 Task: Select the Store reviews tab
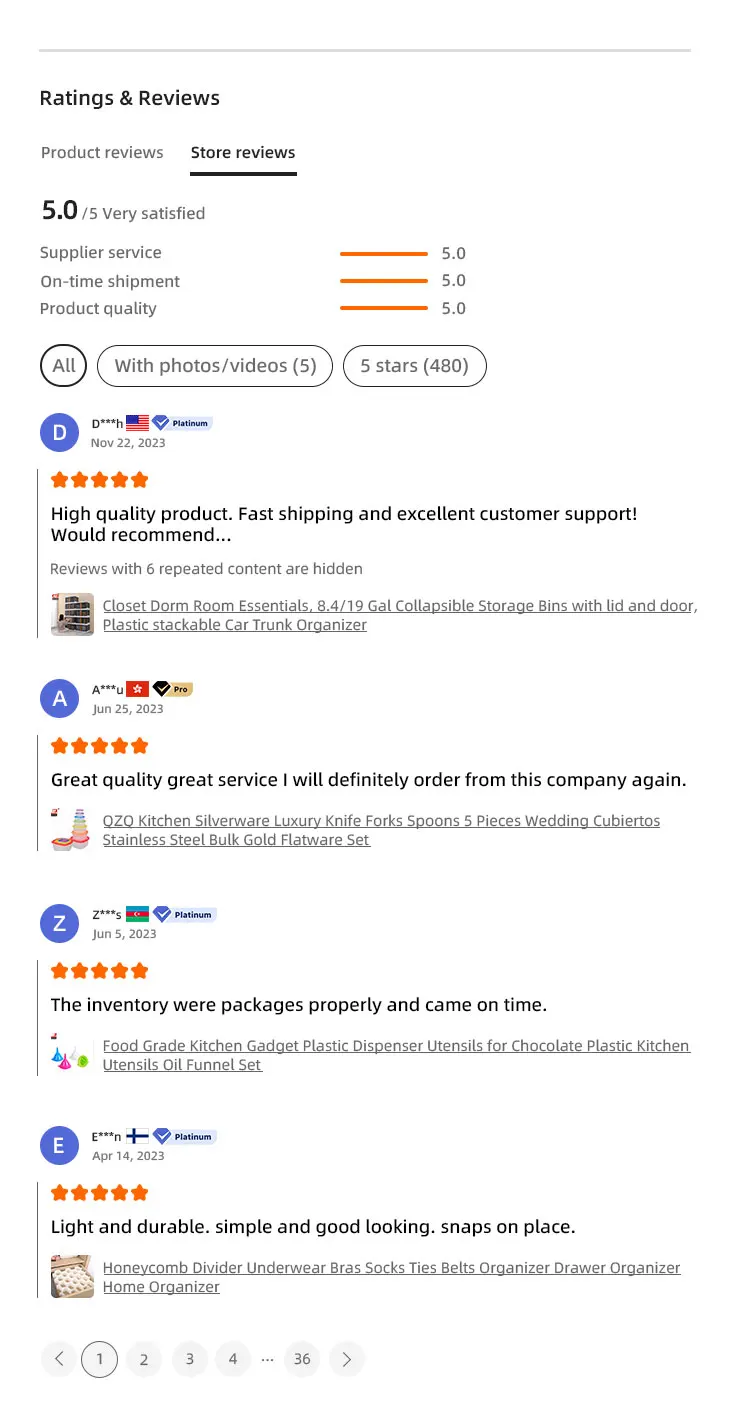coord(243,153)
